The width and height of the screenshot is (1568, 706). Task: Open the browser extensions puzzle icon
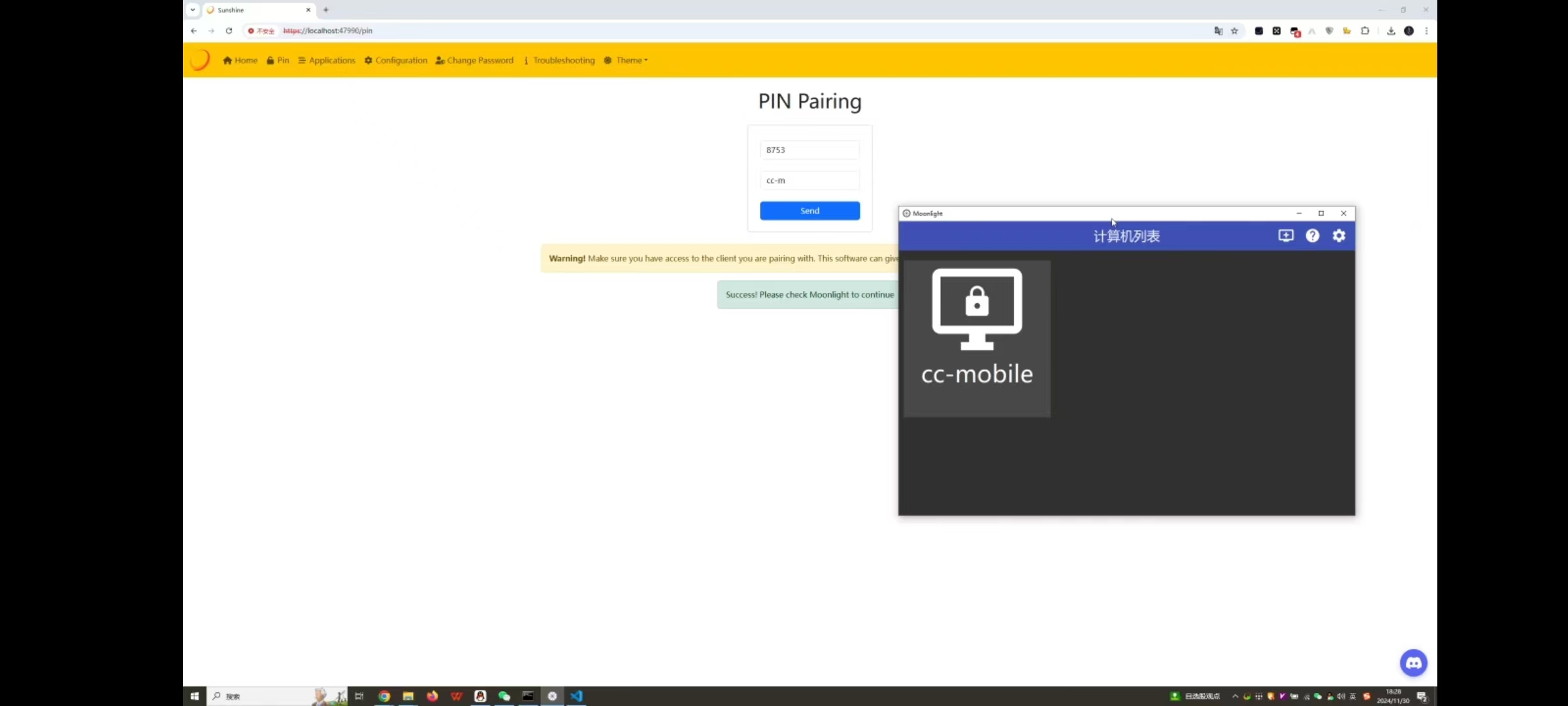(x=1365, y=31)
